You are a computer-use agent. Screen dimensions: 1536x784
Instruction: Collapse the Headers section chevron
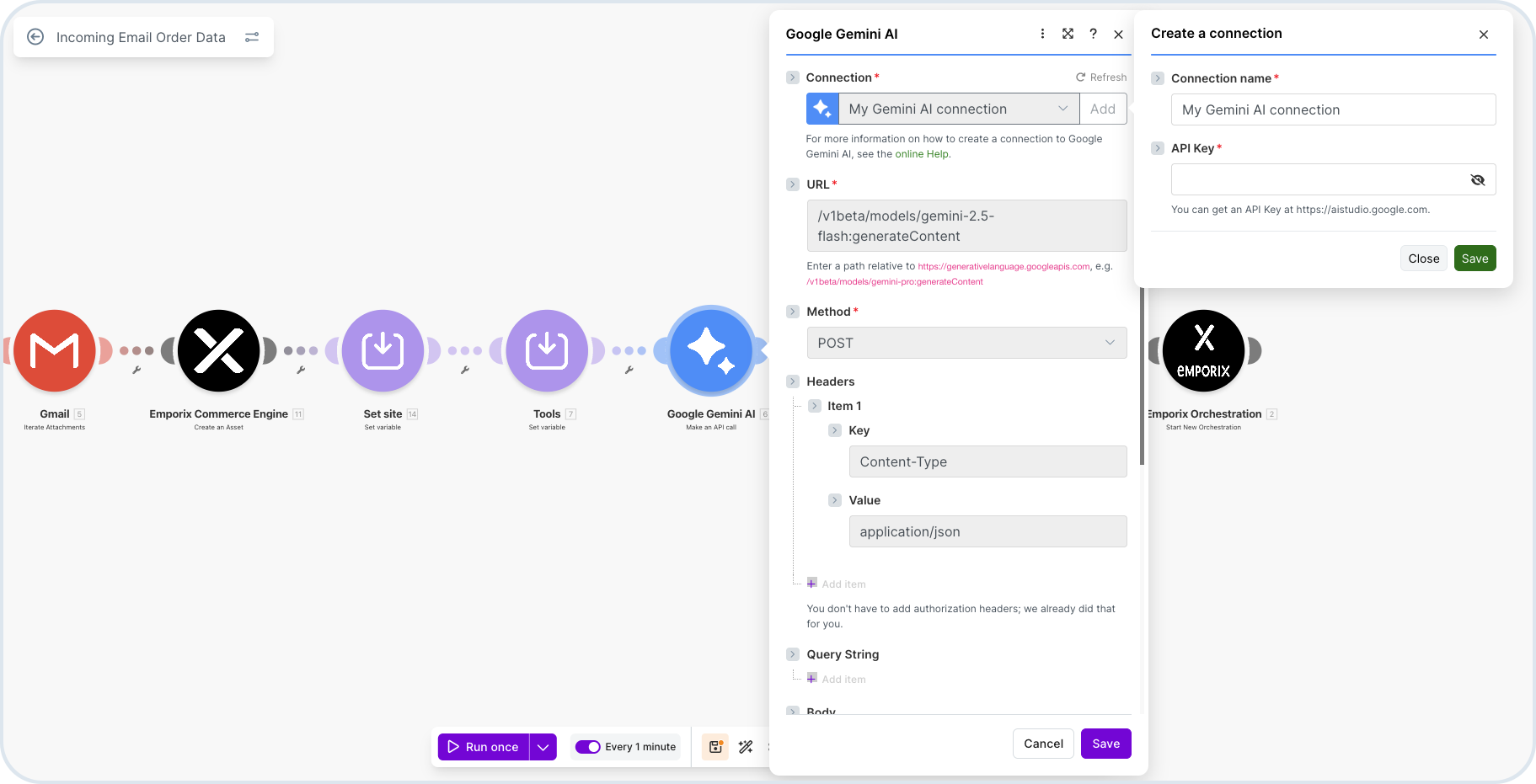[x=793, y=381]
